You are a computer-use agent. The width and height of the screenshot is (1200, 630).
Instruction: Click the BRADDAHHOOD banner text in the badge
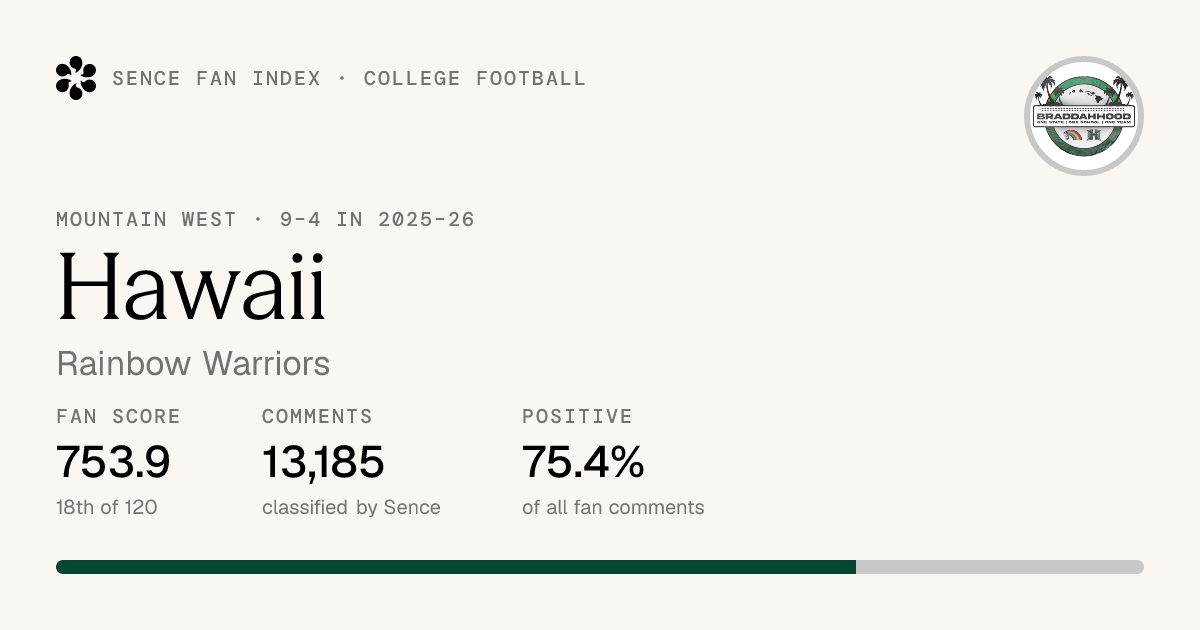[x=1084, y=116]
